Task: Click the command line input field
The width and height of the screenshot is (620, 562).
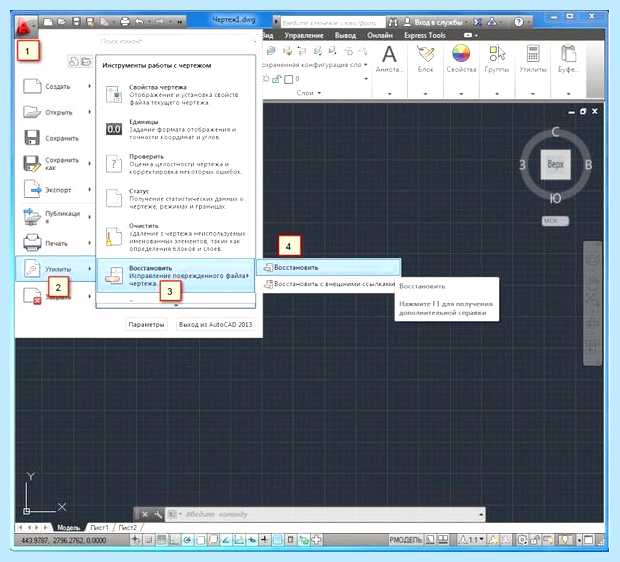Action: 322,515
